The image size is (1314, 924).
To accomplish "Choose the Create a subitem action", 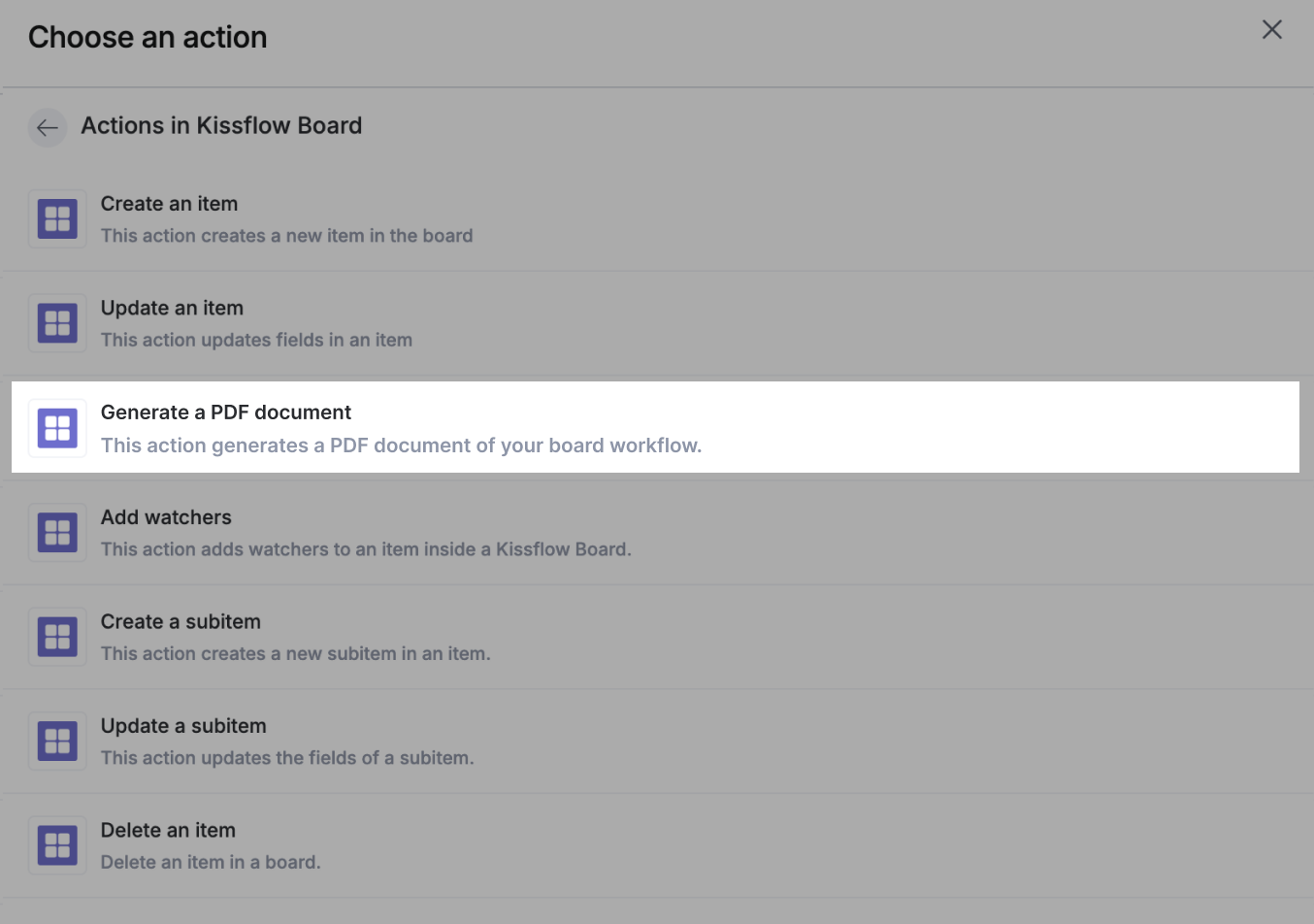I will click(x=181, y=621).
